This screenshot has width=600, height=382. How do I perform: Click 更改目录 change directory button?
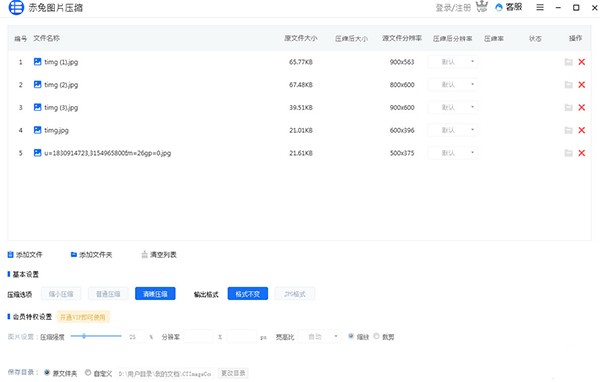coord(233,373)
